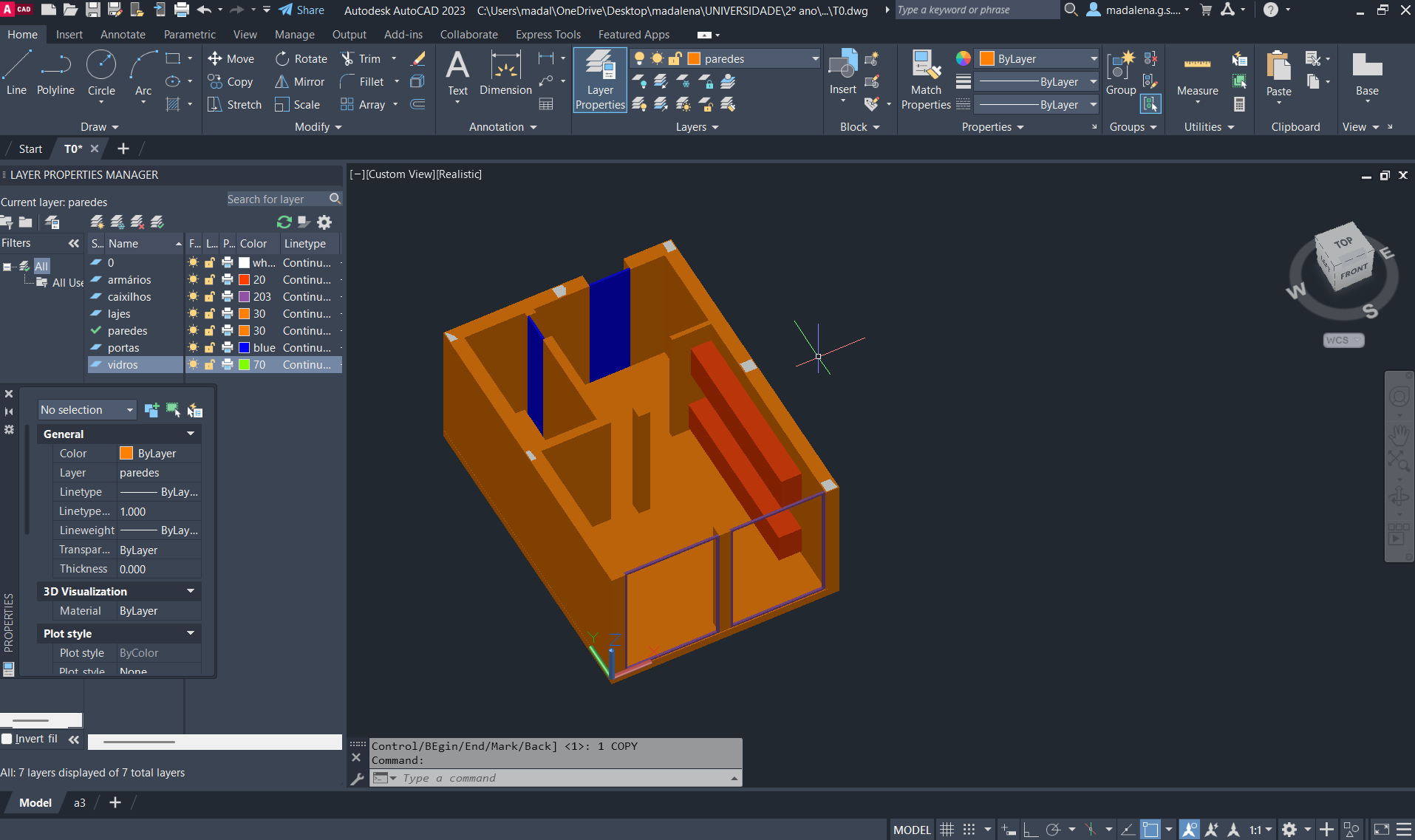Screen dimensions: 1415x840
Task: Click the Match Properties tool
Action: point(926,80)
